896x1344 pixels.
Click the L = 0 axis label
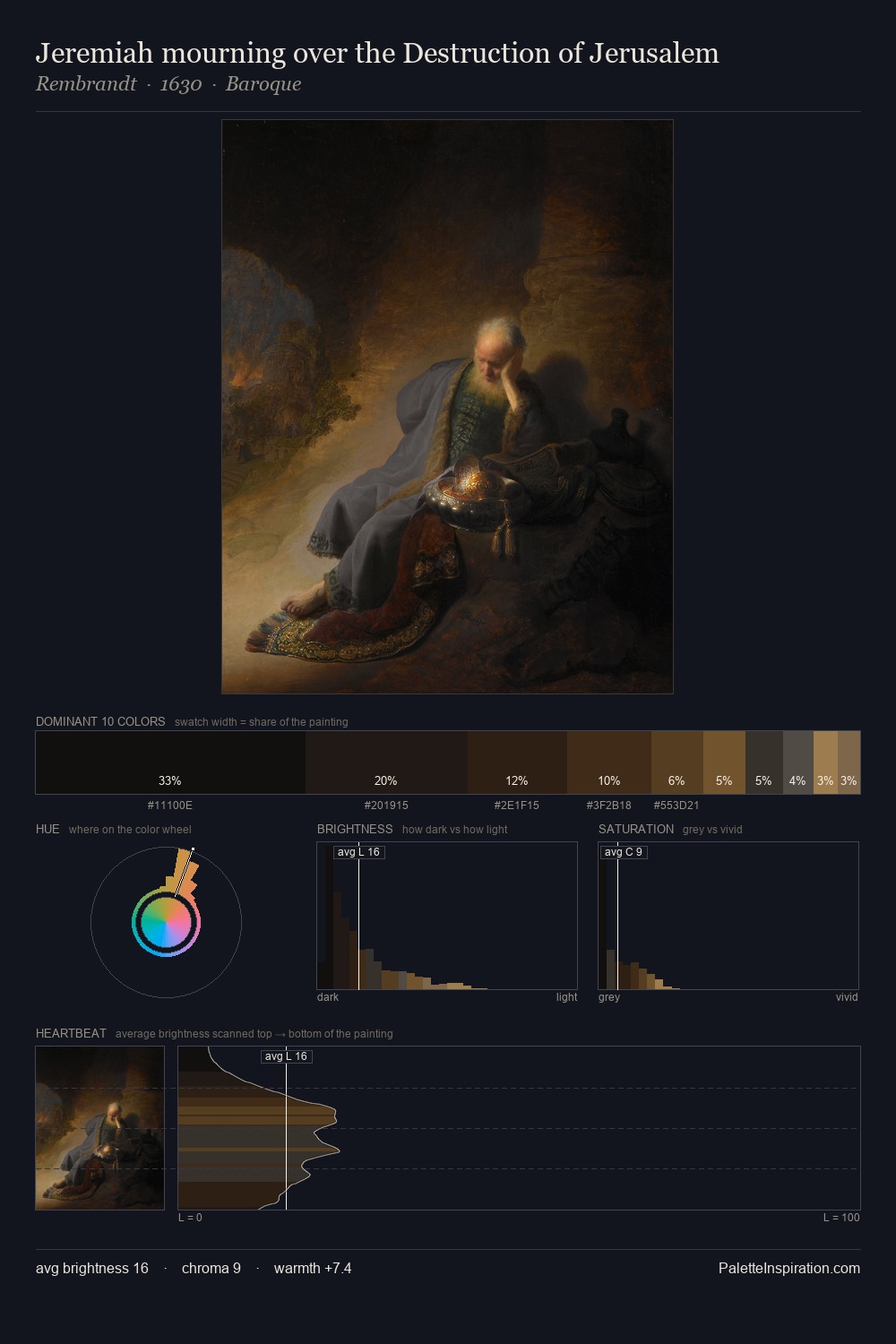[x=190, y=1218]
